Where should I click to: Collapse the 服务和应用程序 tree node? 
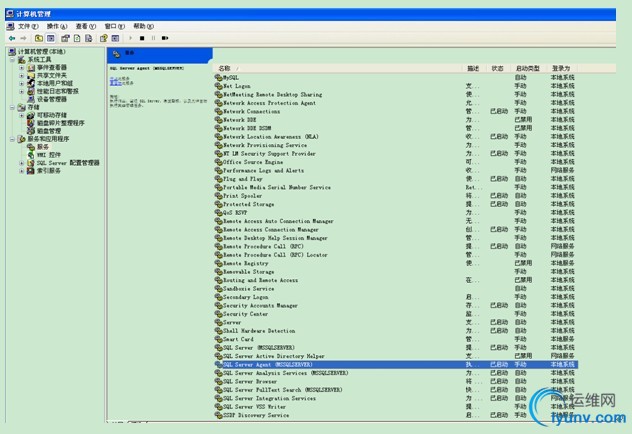[12, 139]
